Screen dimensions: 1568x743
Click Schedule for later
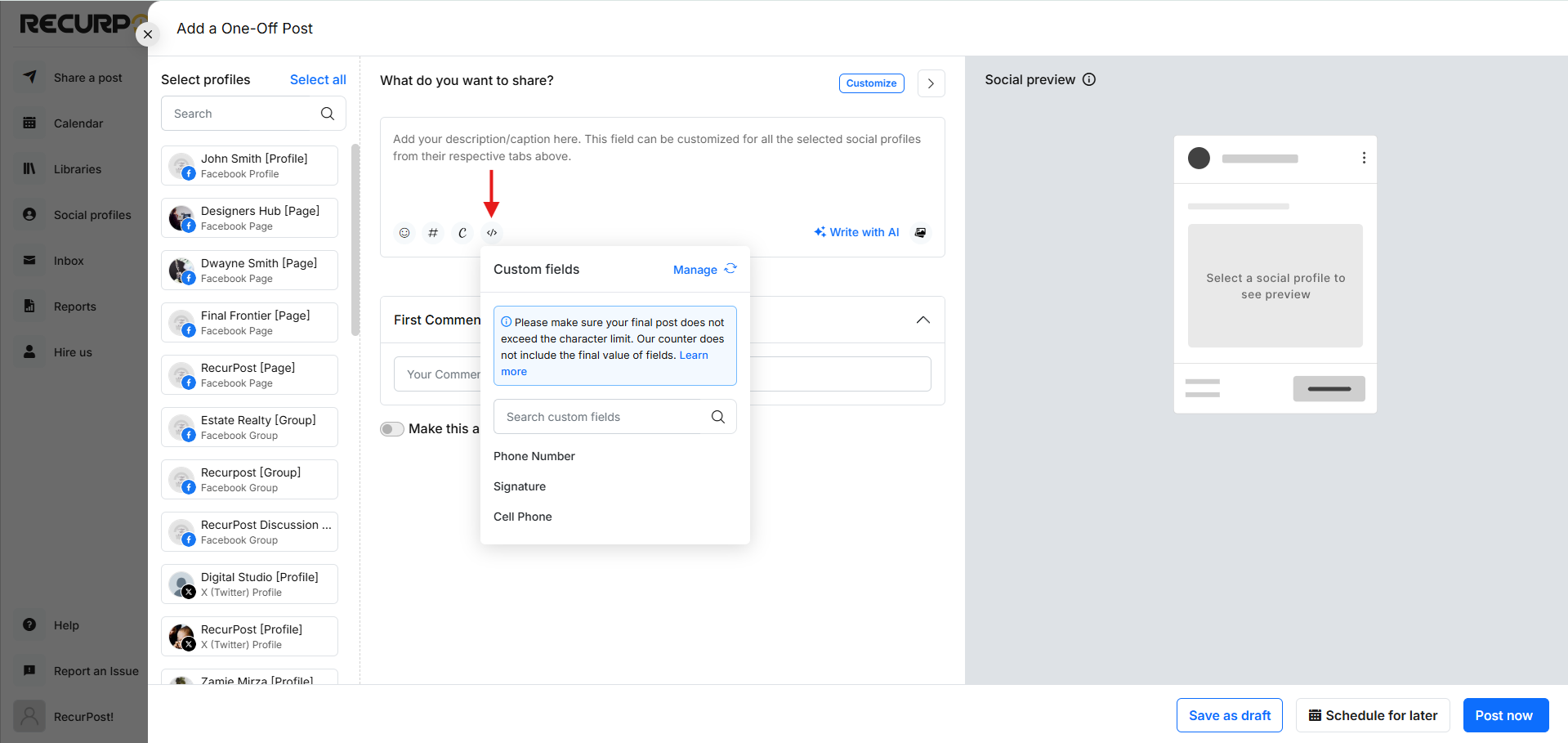pos(1373,715)
